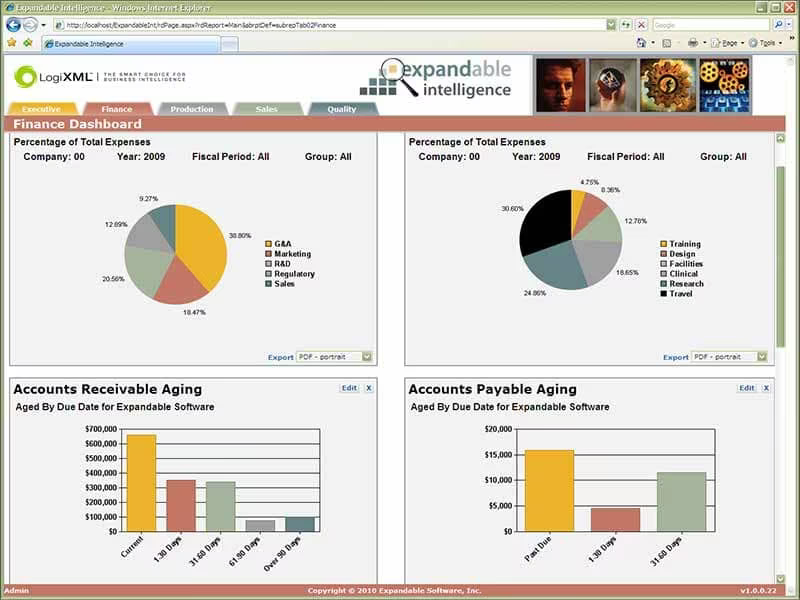
Task: Click the Over 90 Days receivable bar
Action: click(300, 524)
